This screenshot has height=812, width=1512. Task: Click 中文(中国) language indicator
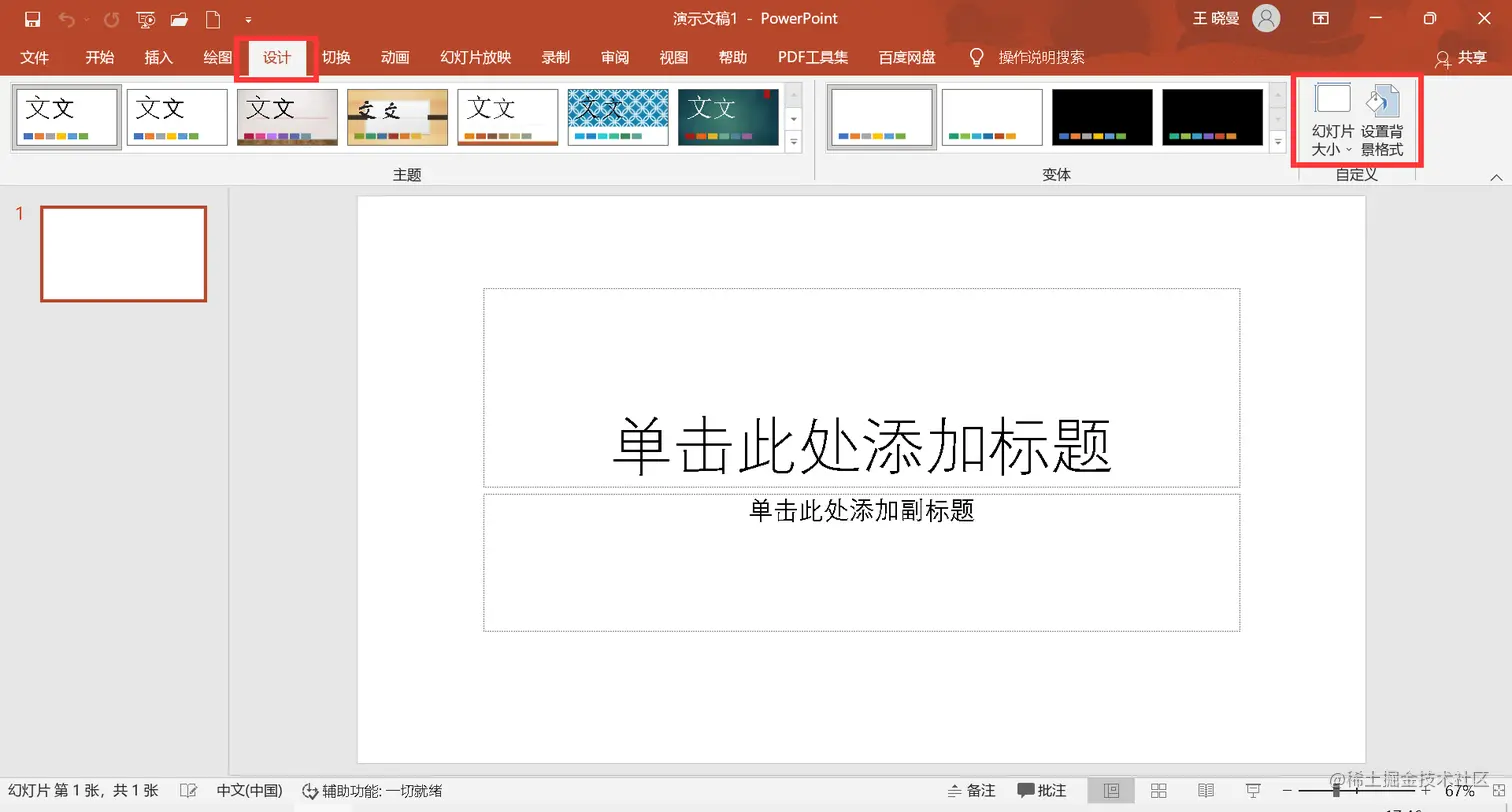tap(250, 790)
